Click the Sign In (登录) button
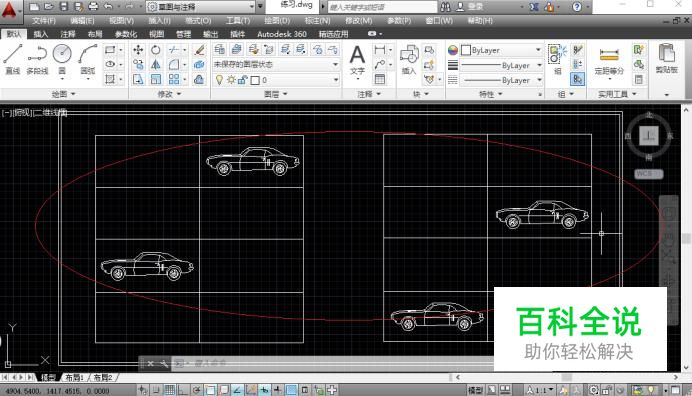Screen dimensions: 692x396 pos(475,7)
